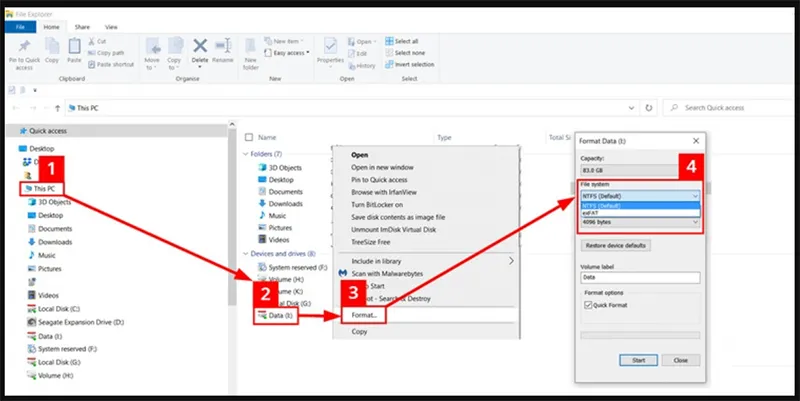This screenshot has height=401, width=800.
Task: Open 3D Objects folder in file list
Action: (280, 167)
